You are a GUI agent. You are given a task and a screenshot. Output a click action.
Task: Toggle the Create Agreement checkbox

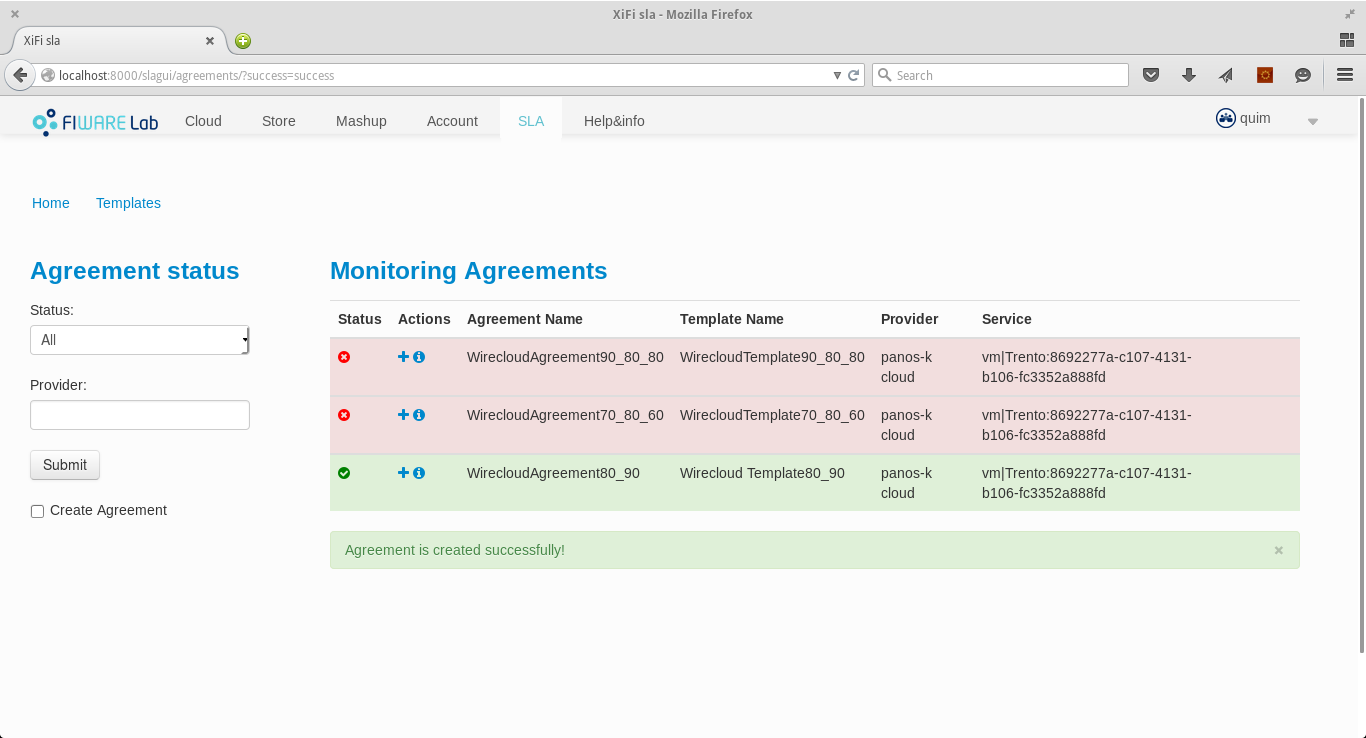pos(37,511)
